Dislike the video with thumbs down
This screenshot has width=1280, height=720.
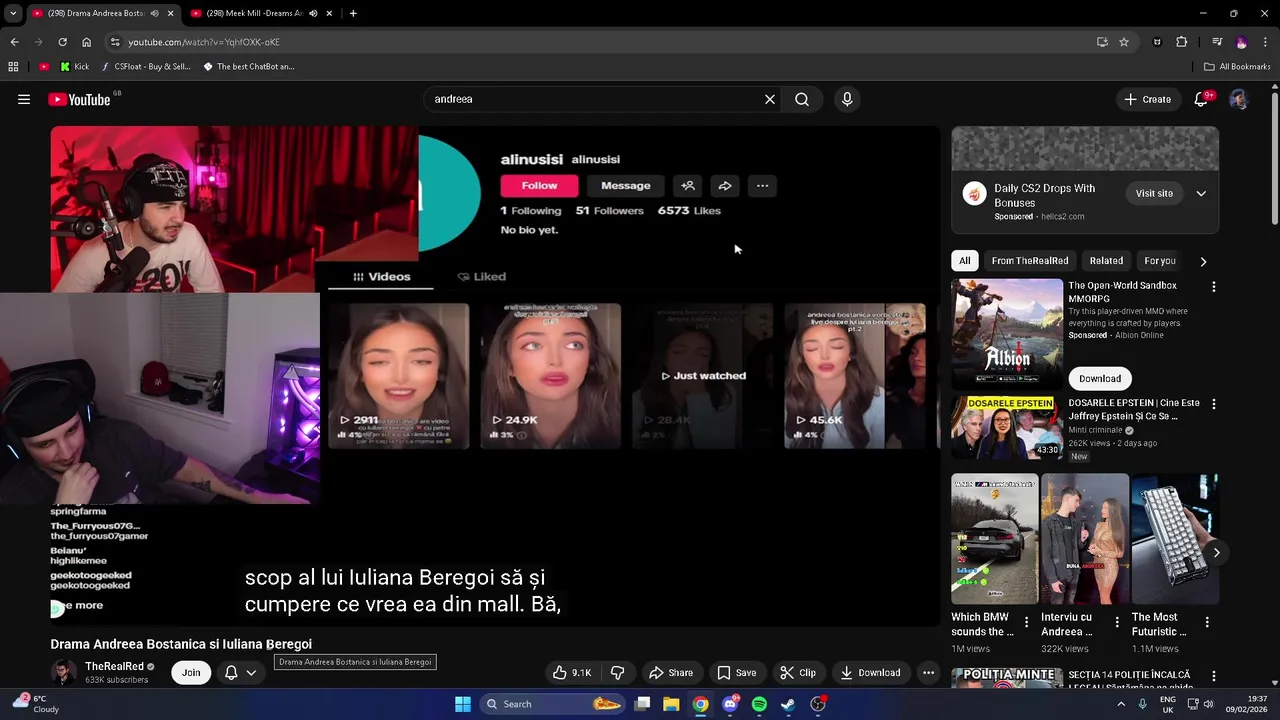tap(617, 673)
